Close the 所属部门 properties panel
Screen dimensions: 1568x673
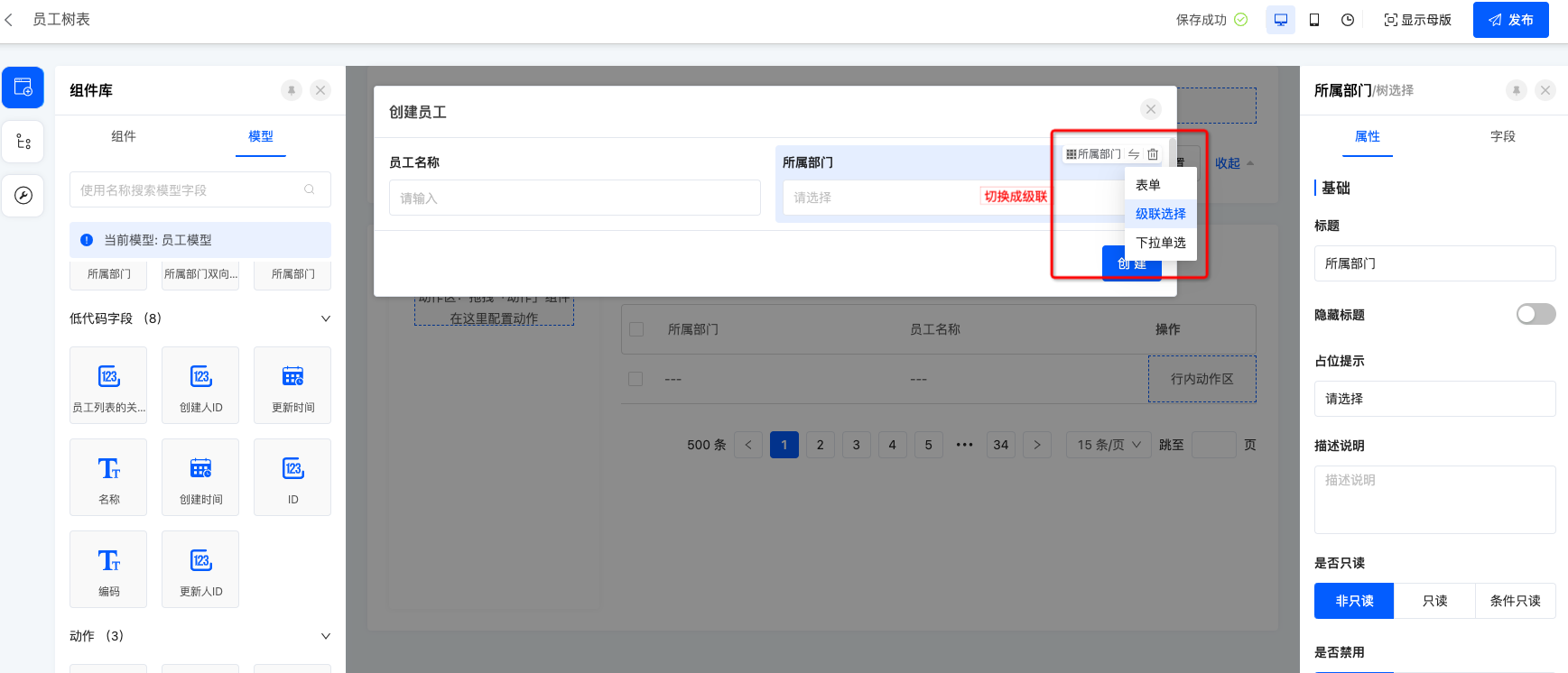1545,90
